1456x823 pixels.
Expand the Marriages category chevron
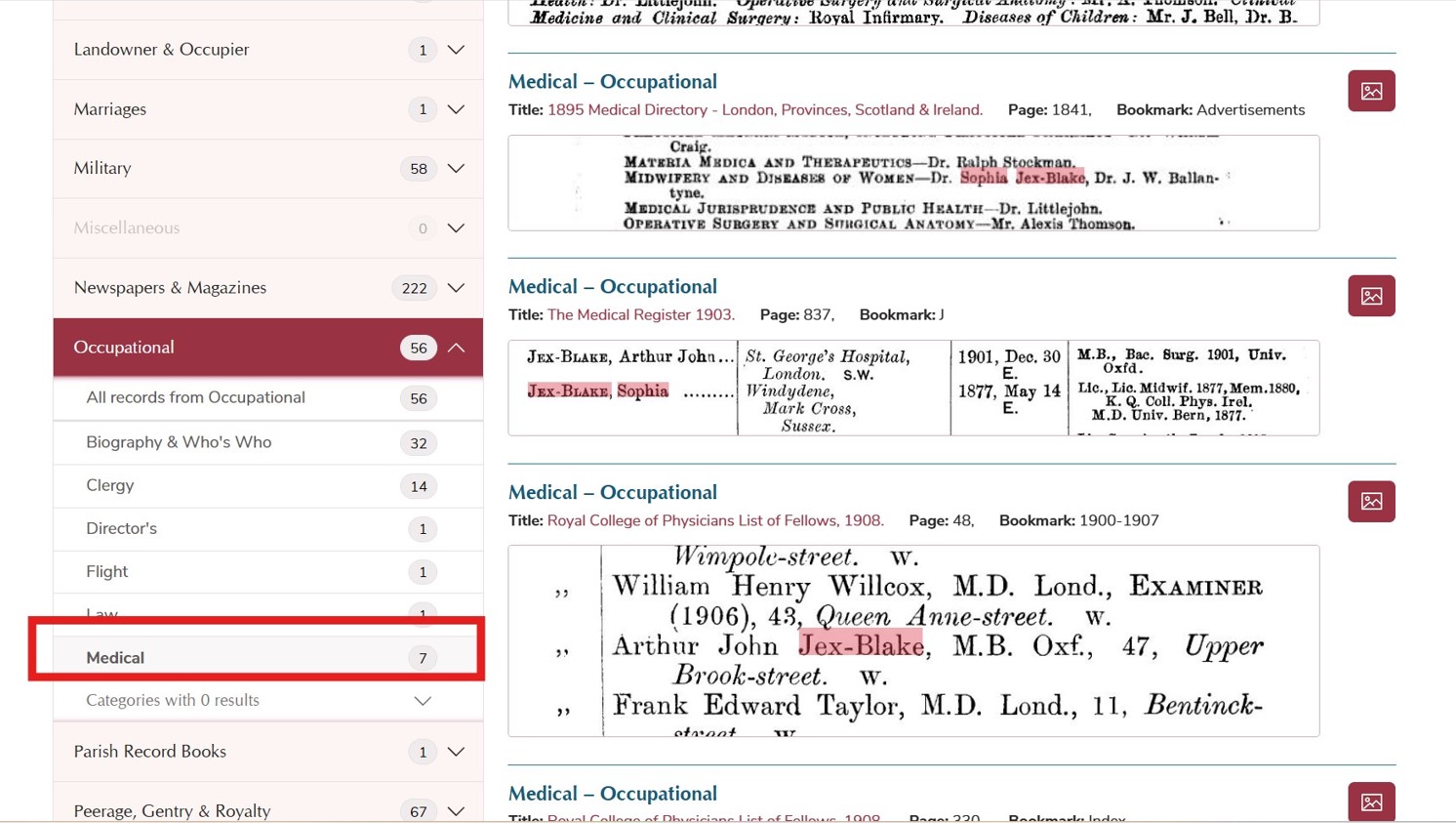(x=456, y=109)
